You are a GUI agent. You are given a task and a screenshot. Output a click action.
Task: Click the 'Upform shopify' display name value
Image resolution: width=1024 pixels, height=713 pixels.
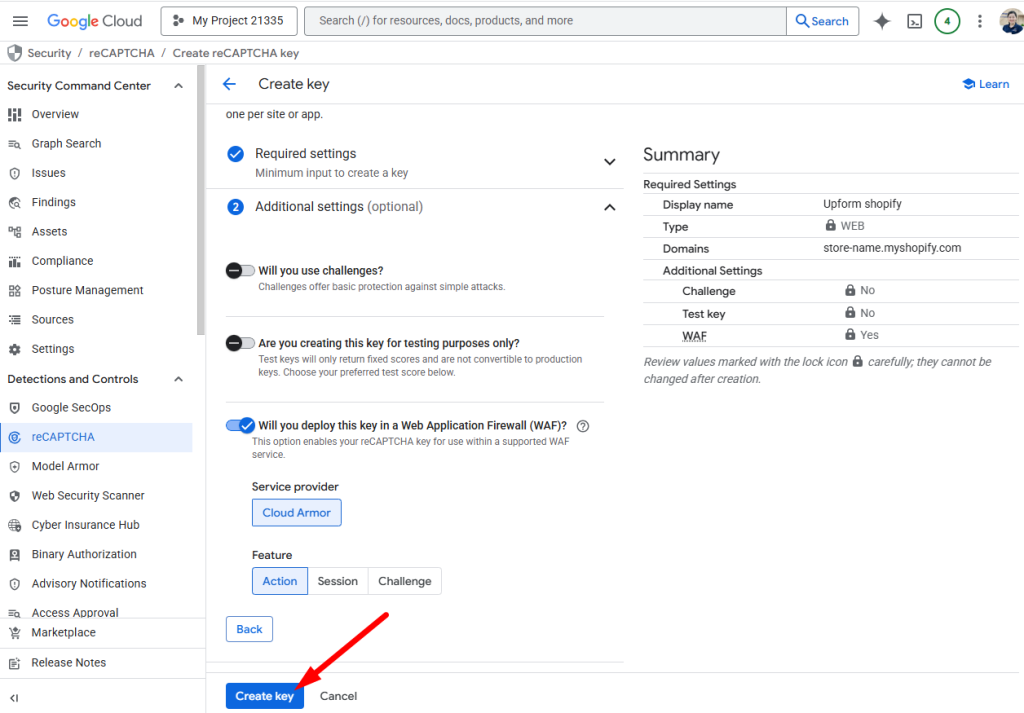[862, 204]
